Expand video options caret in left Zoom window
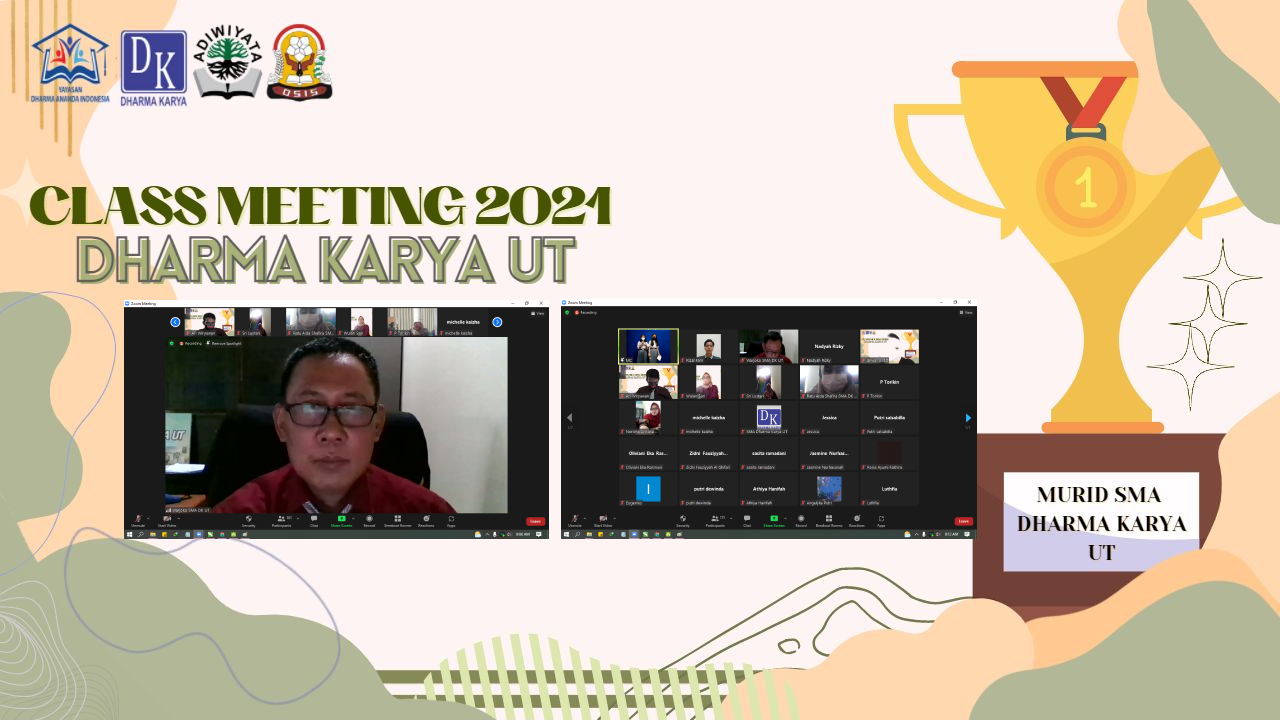 pyautogui.click(x=179, y=518)
